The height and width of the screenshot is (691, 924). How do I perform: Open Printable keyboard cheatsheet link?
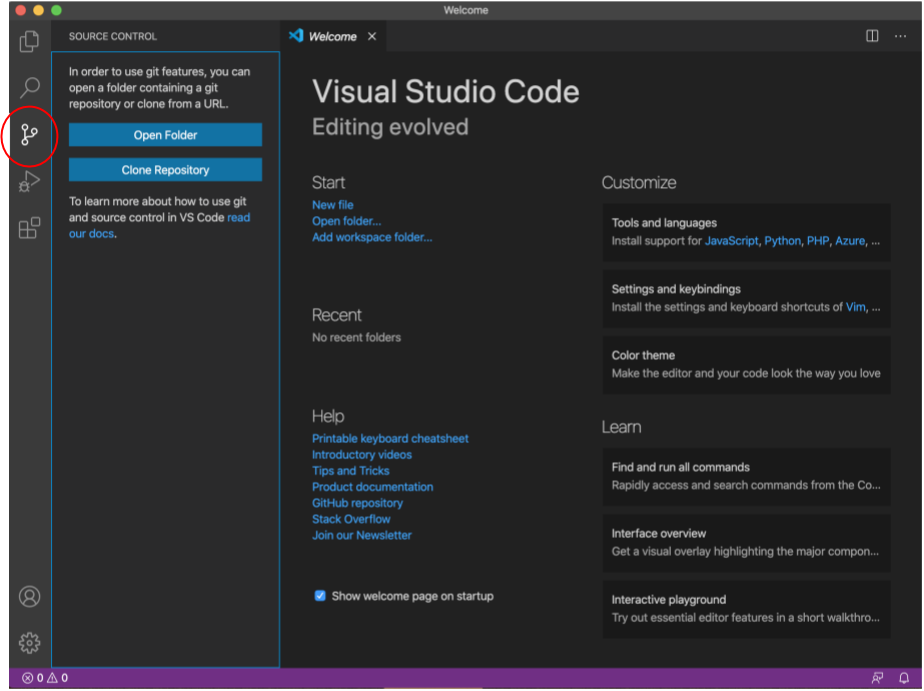pyautogui.click(x=390, y=439)
